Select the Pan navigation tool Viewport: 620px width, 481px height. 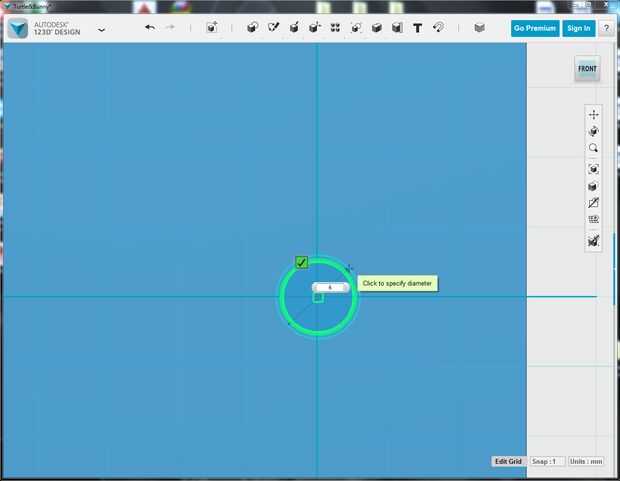593,115
